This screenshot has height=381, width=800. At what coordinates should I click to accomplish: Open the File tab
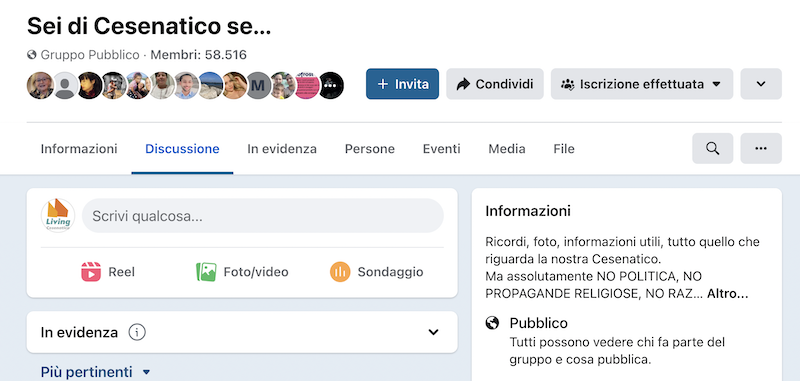[564, 149]
